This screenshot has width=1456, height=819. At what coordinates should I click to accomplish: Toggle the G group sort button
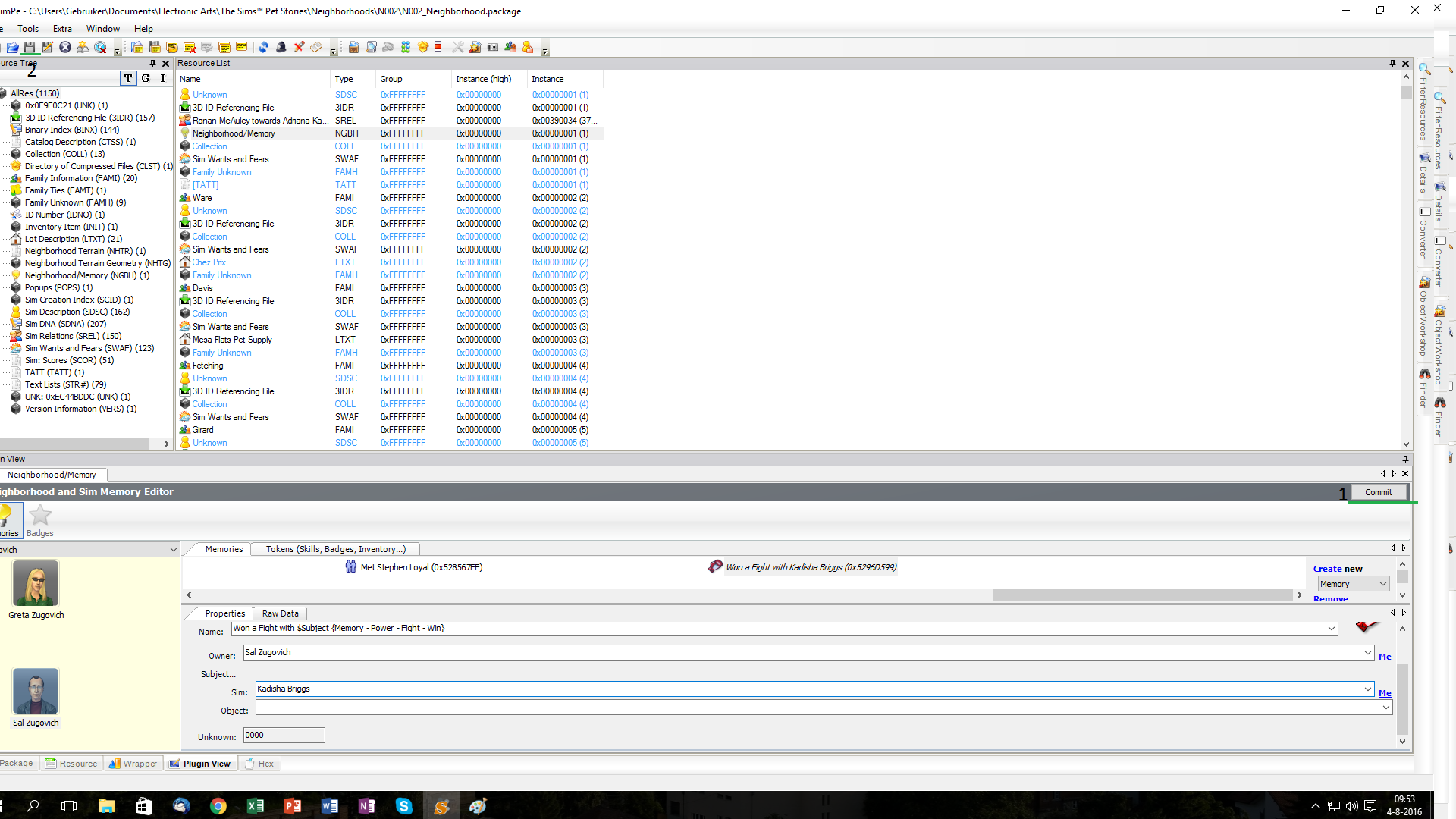146,78
